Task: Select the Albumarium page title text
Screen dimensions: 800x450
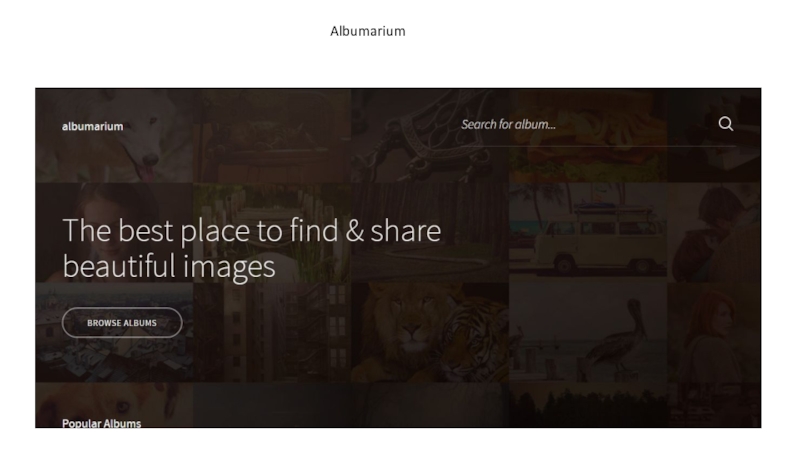Action: pos(367,31)
